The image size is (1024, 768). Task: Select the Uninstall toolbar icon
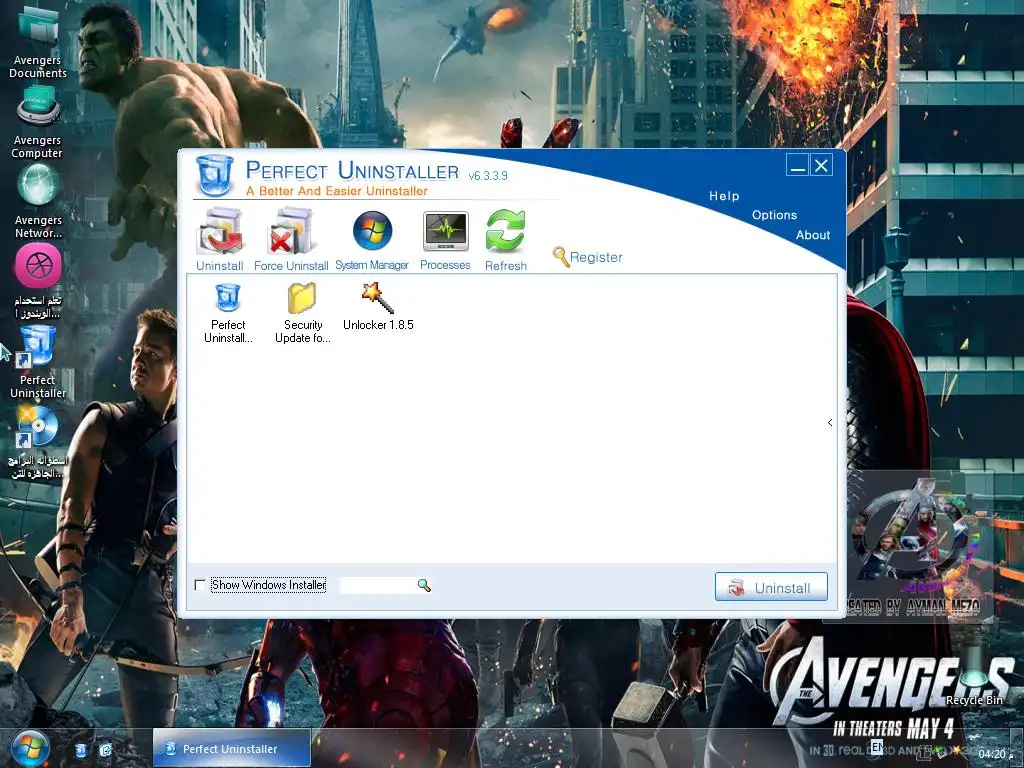pyautogui.click(x=220, y=239)
